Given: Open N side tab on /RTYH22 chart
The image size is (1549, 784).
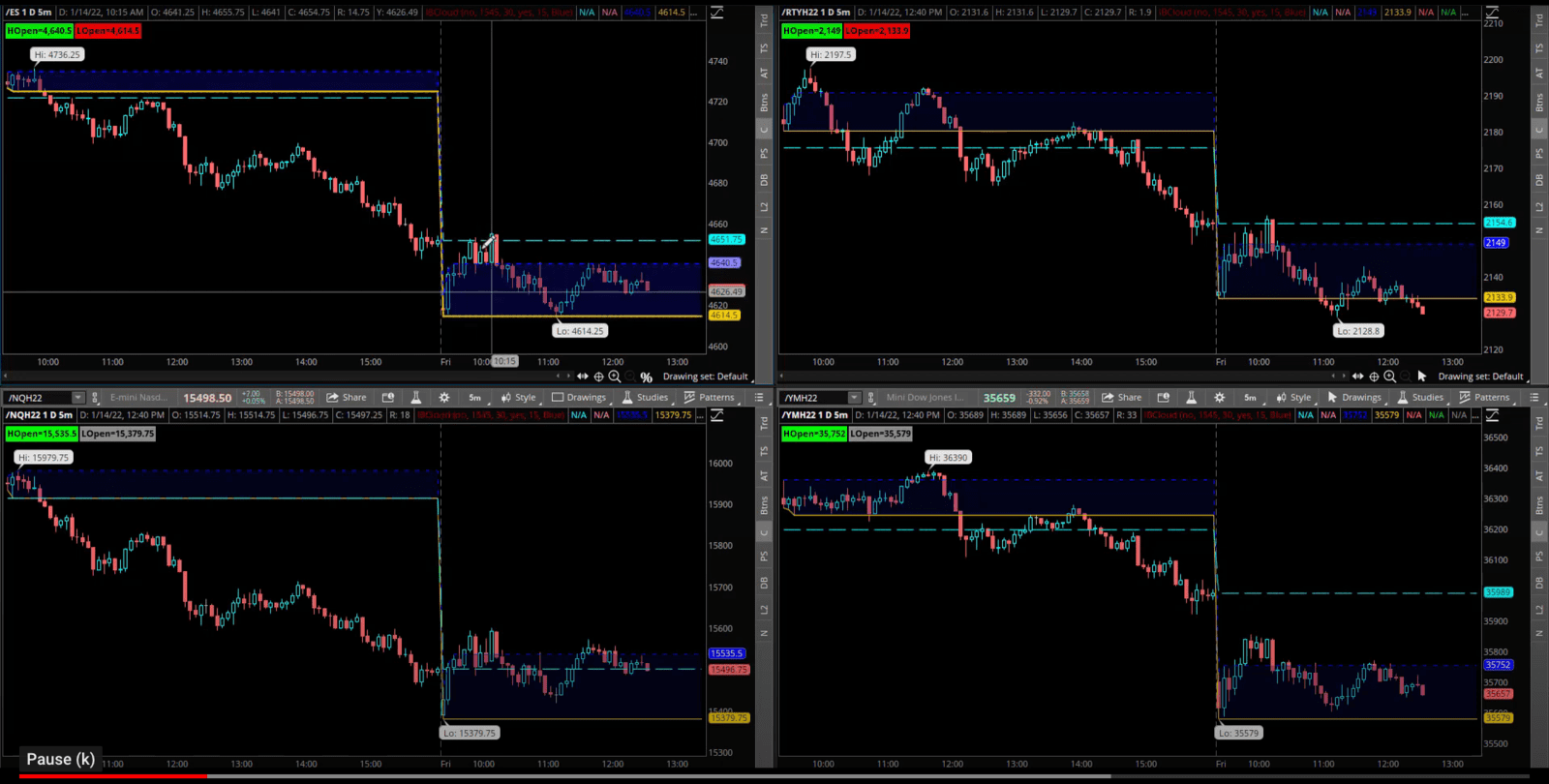Looking at the screenshot, I should [x=1539, y=230].
